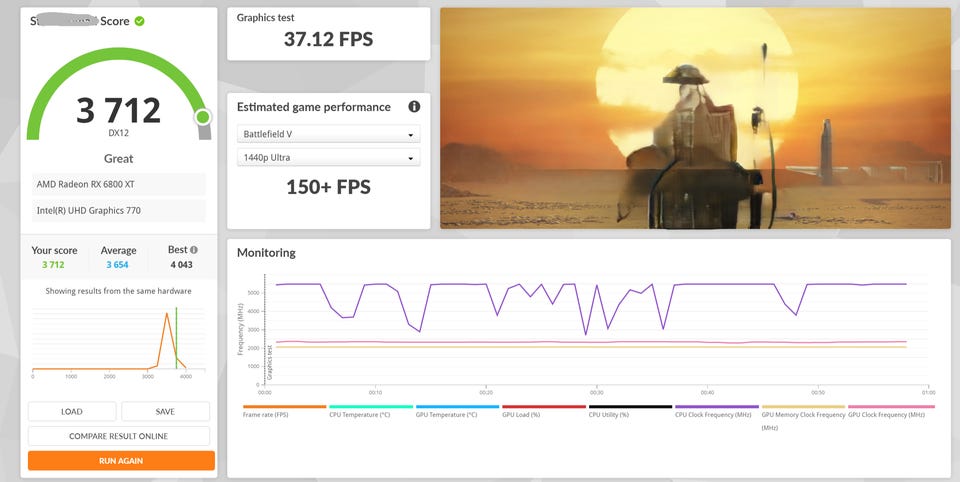Hit the orange RUN AGAIN button
The image size is (960, 482).
click(121, 461)
